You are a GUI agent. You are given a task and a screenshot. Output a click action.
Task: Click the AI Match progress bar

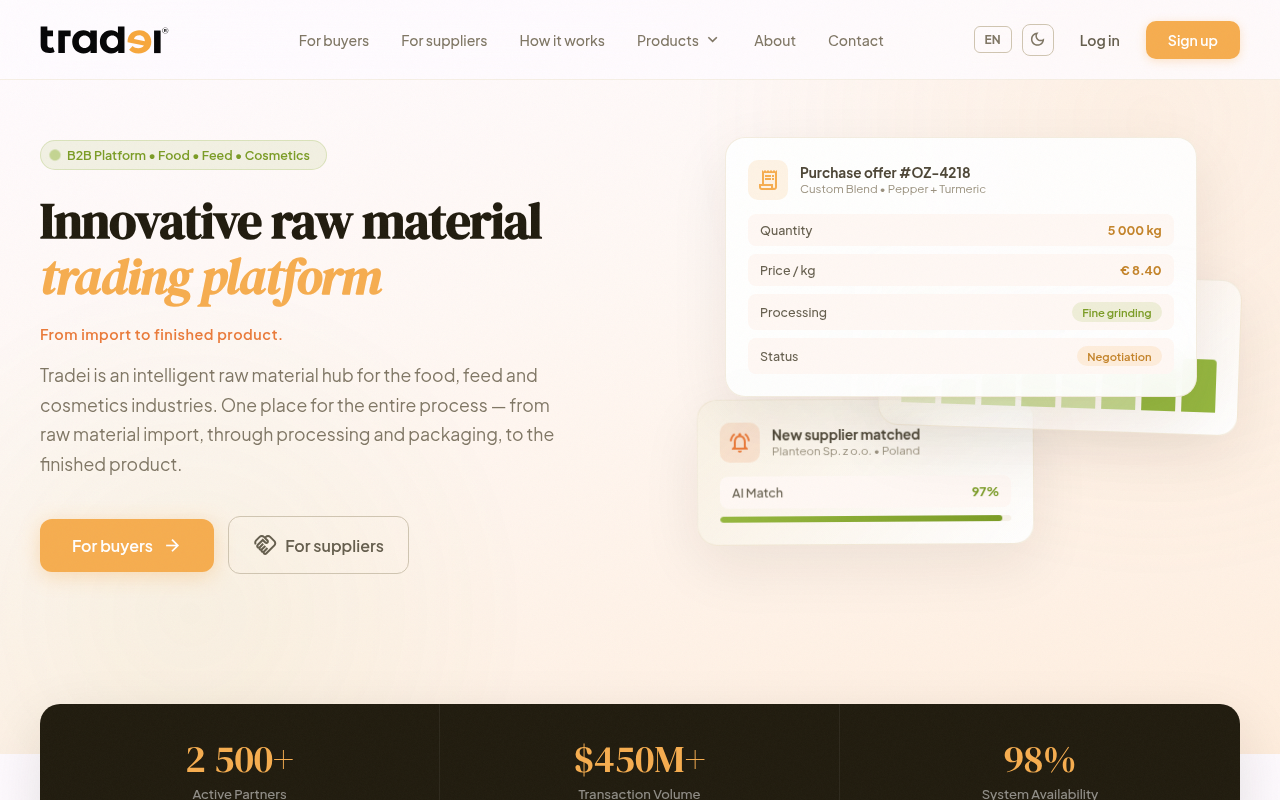coord(865,518)
